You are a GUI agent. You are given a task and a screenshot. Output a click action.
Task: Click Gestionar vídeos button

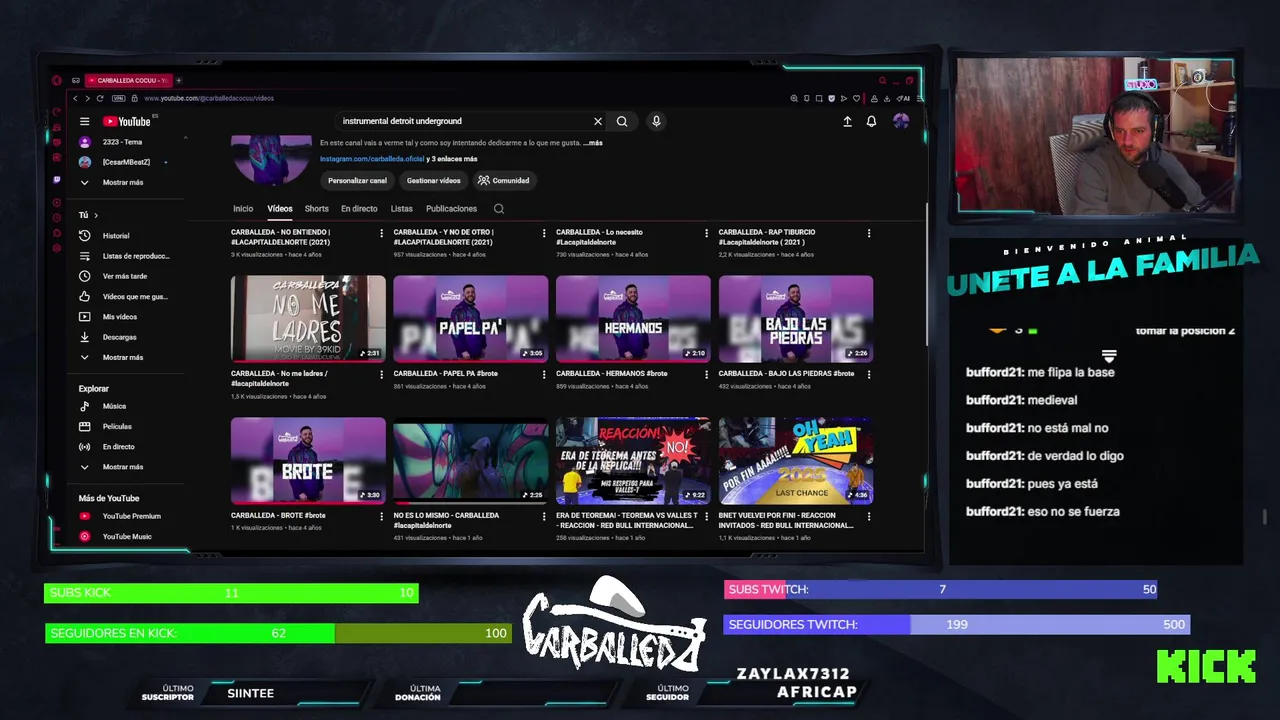click(x=433, y=181)
